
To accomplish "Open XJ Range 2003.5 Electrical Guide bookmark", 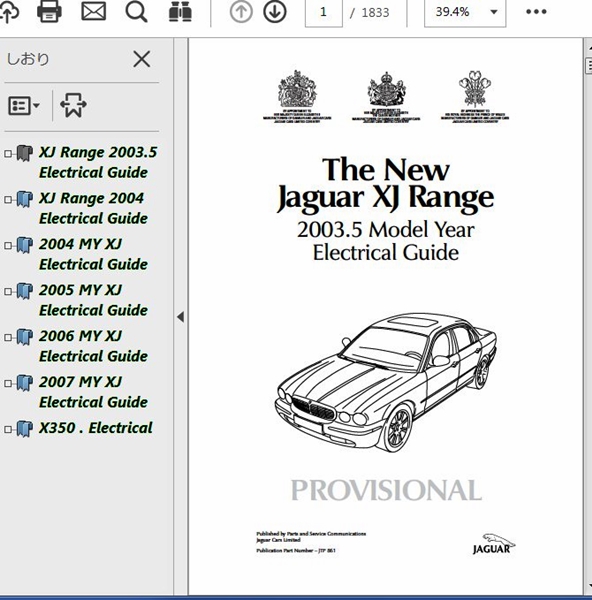I will [x=98, y=162].
